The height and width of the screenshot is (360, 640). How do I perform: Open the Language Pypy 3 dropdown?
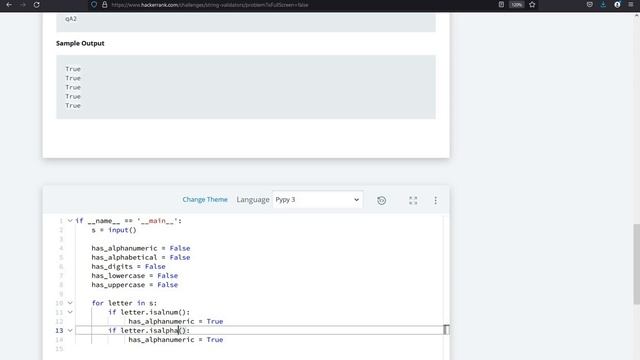pos(317,200)
